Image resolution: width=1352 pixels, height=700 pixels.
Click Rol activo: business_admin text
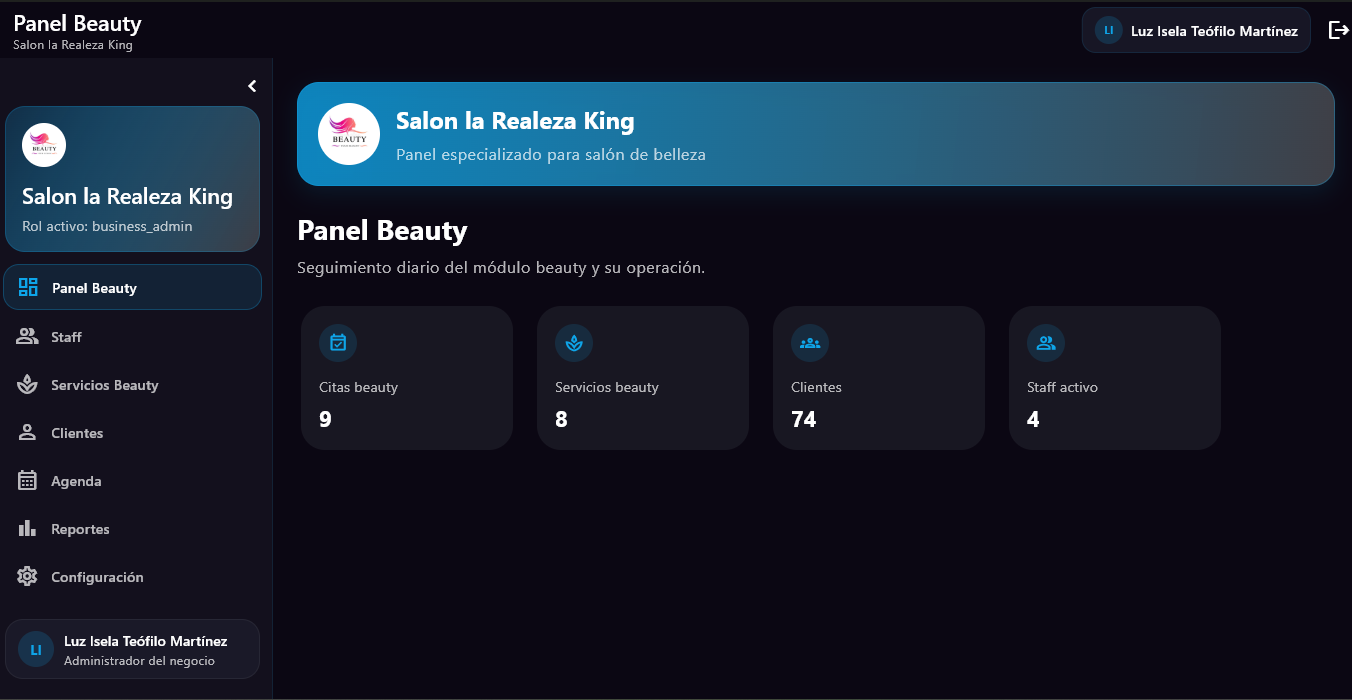(107, 226)
